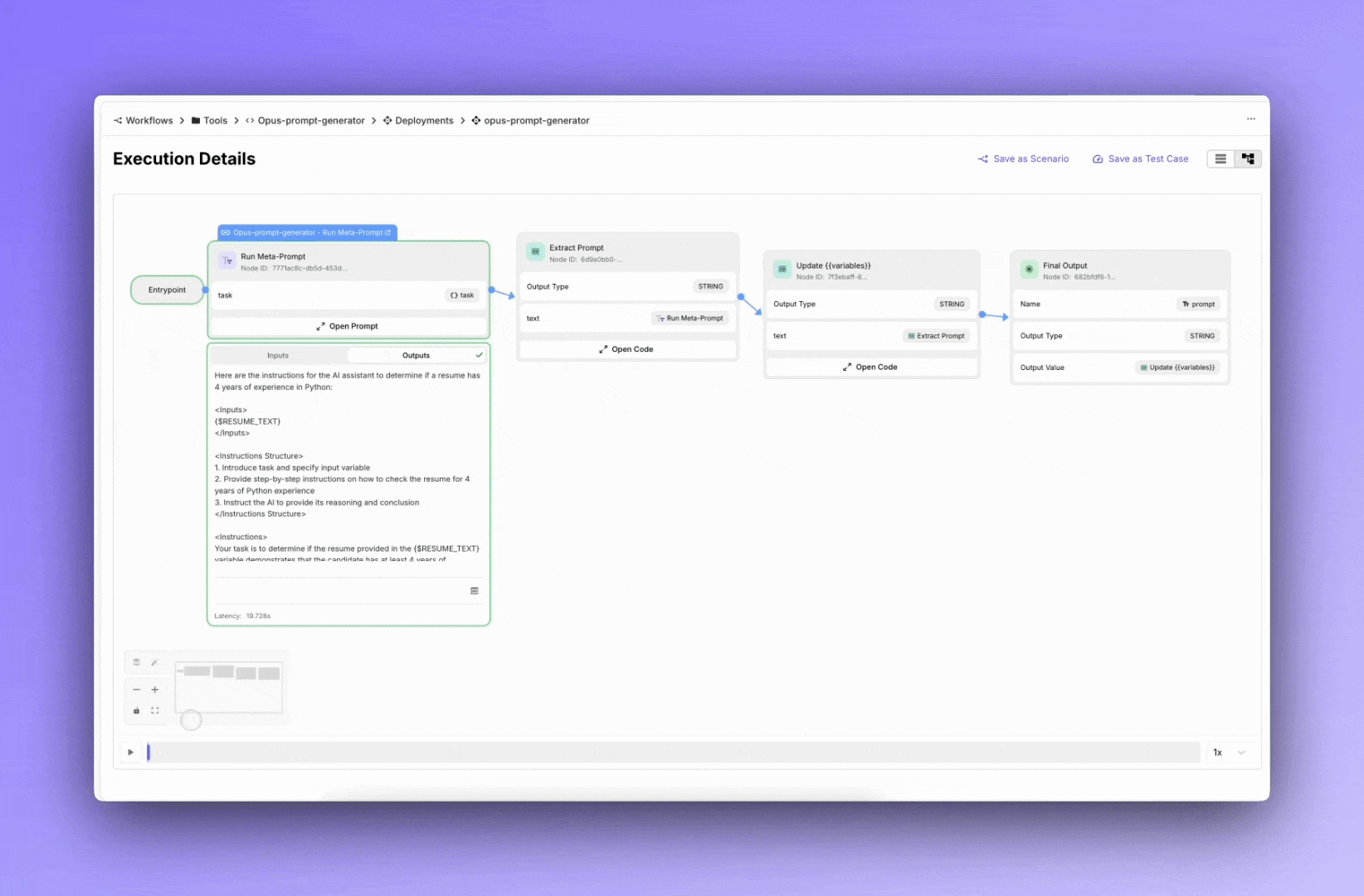Click the prompt name chip in Final Output
The width and height of the screenshot is (1364, 896).
(x=1198, y=304)
